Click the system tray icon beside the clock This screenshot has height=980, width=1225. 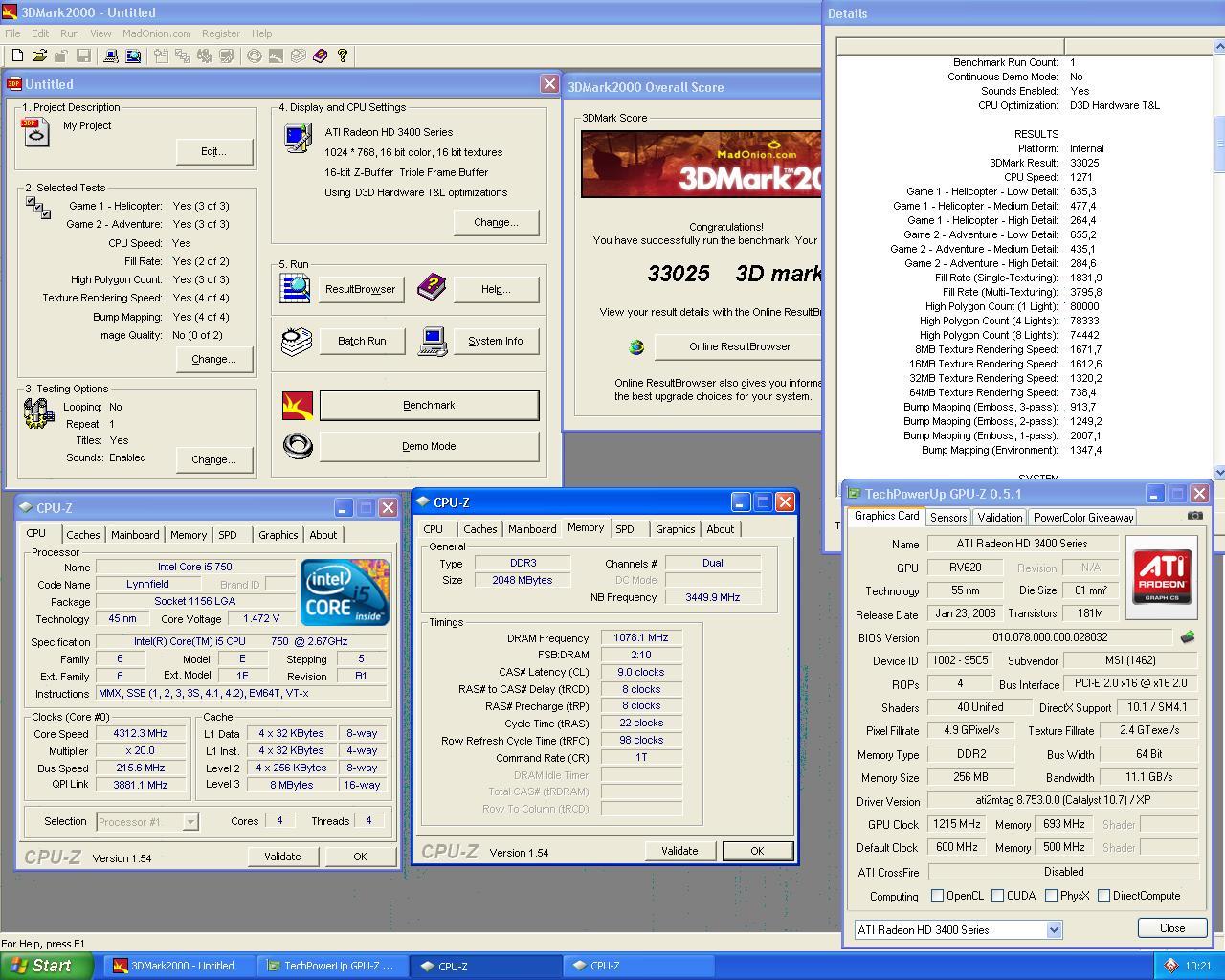(x=1170, y=966)
